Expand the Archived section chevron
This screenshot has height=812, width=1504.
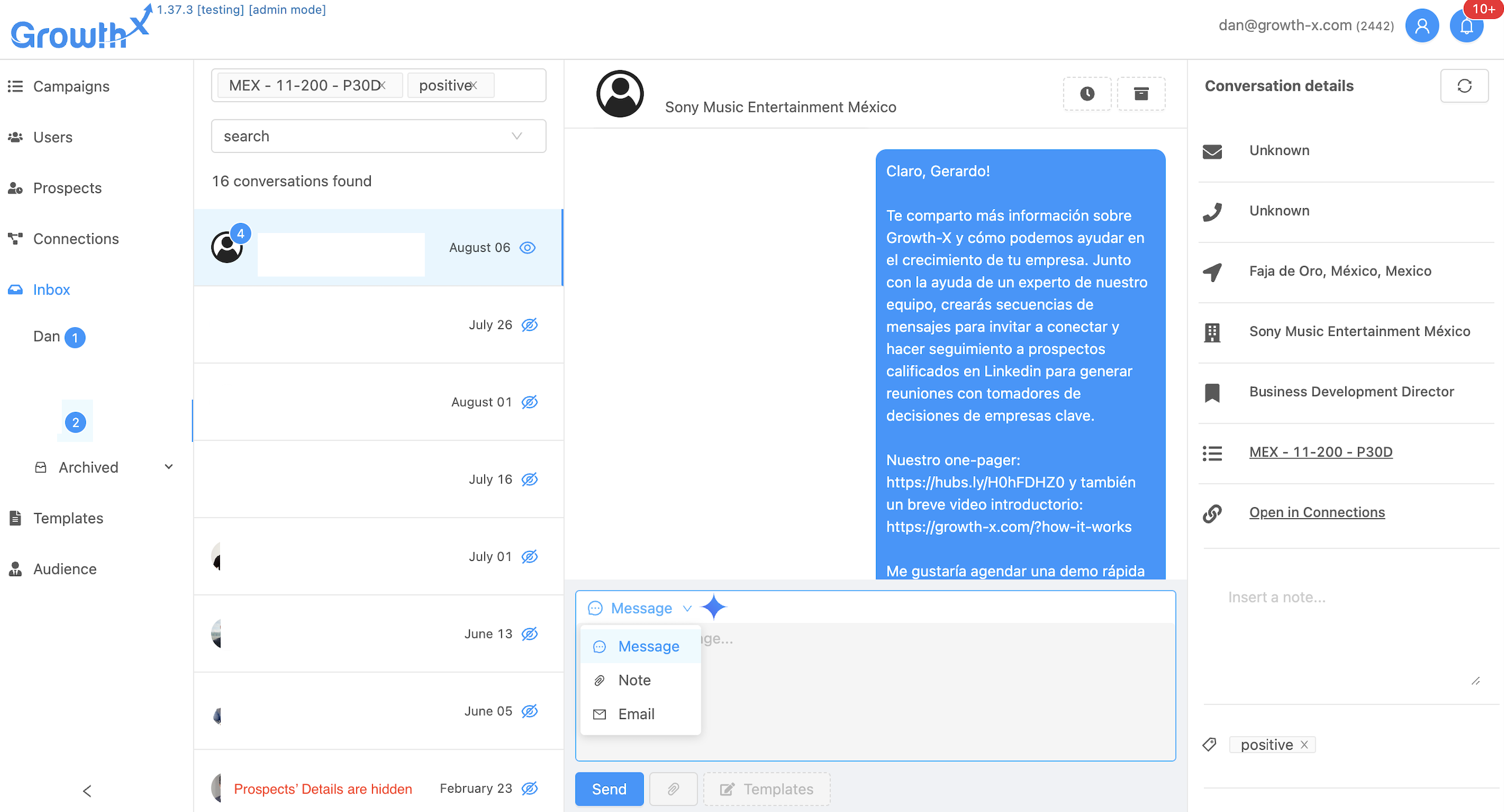169,467
